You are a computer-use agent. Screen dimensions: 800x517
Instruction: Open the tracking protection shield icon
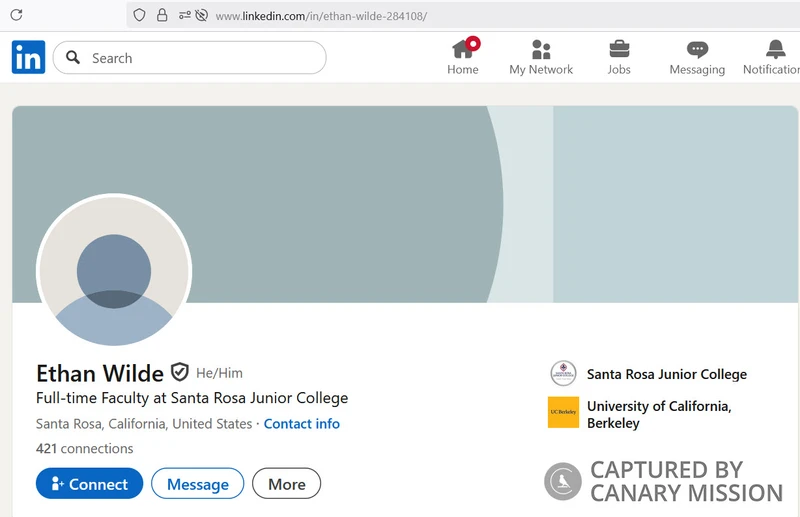139,15
